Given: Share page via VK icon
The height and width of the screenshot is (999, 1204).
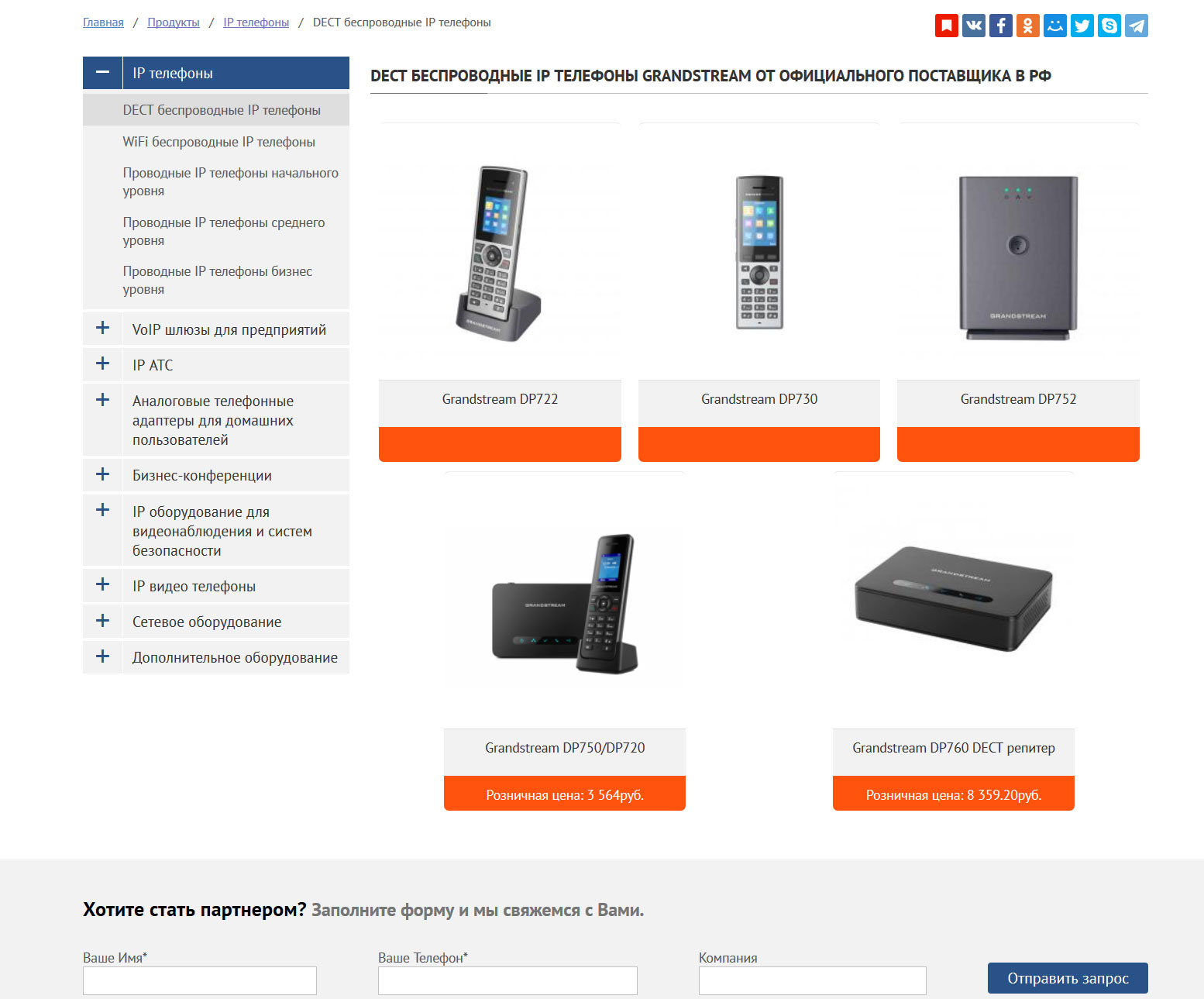Looking at the screenshot, I should (x=974, y=26).
